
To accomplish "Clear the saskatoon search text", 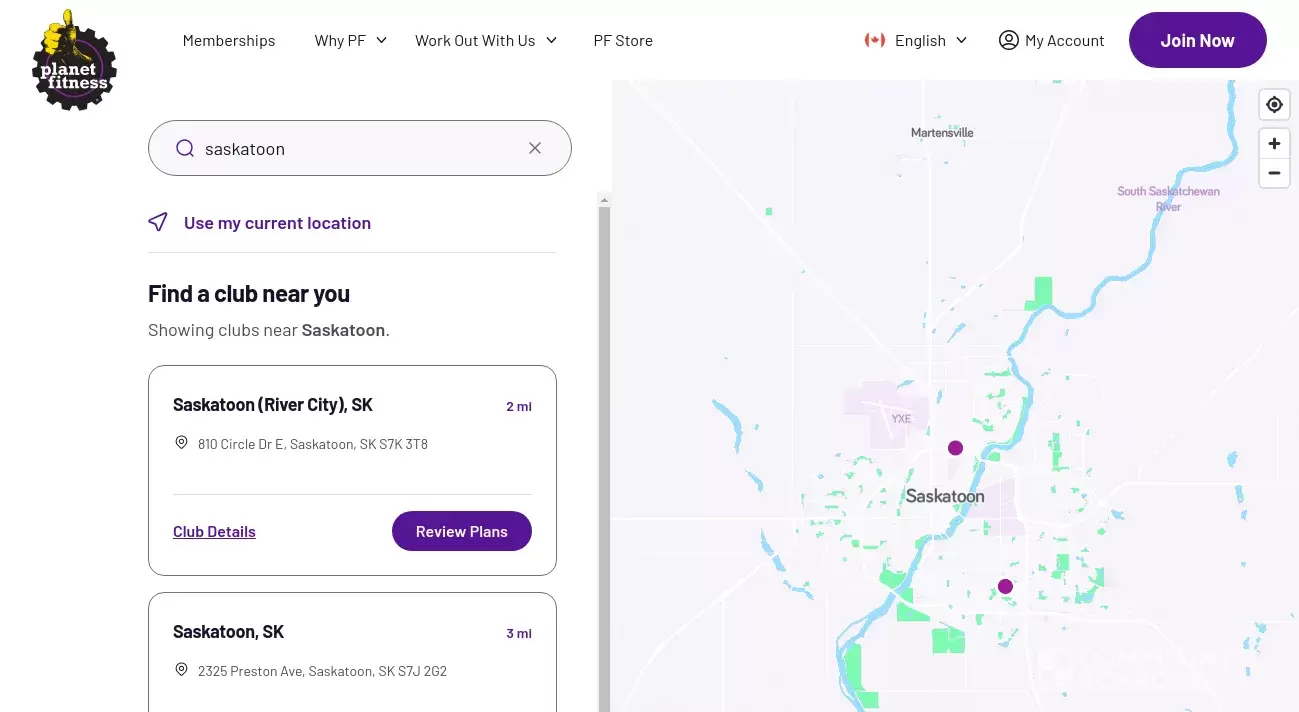I will (x=535, y=148).
